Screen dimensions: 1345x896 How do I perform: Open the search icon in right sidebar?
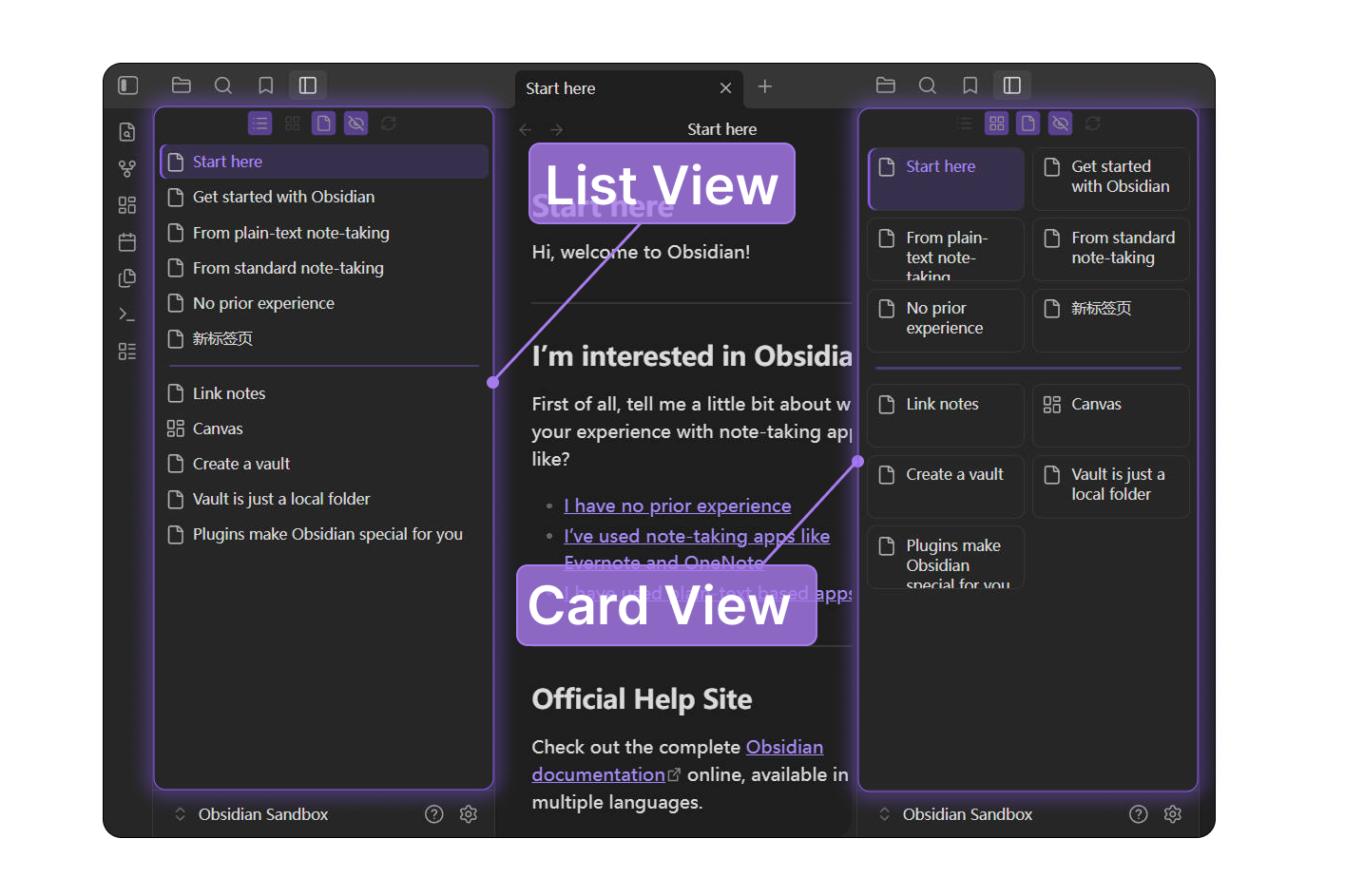[x=928, y=86]
